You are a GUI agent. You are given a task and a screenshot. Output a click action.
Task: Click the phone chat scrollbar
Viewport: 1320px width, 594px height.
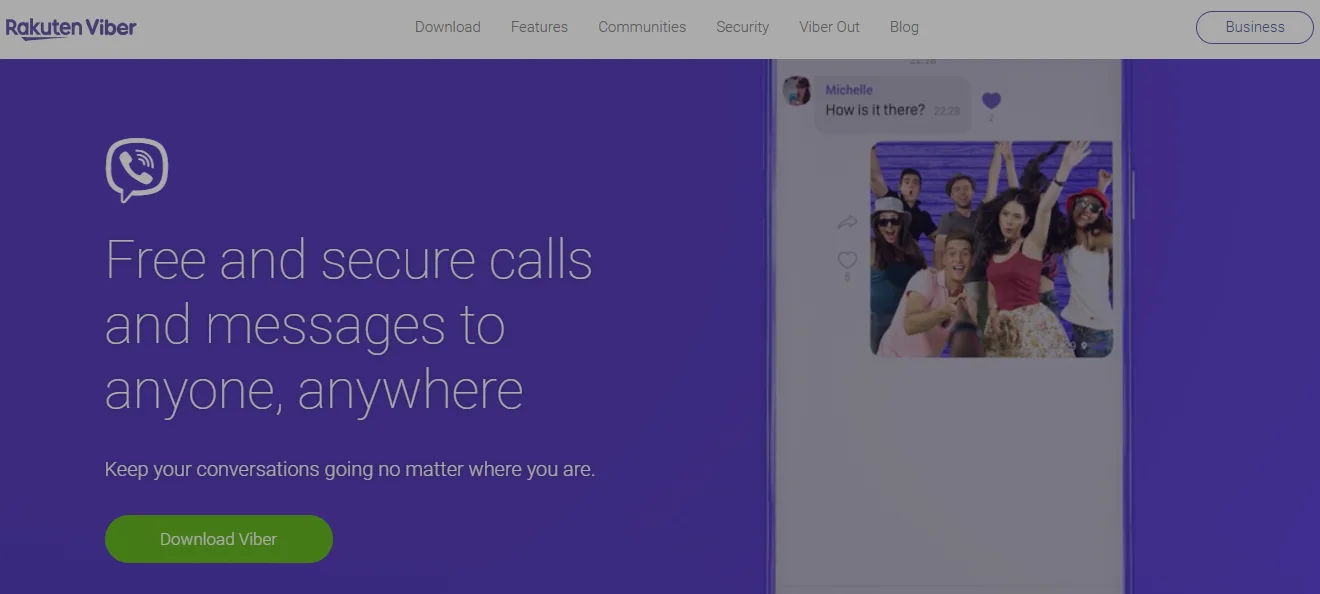1133,195
